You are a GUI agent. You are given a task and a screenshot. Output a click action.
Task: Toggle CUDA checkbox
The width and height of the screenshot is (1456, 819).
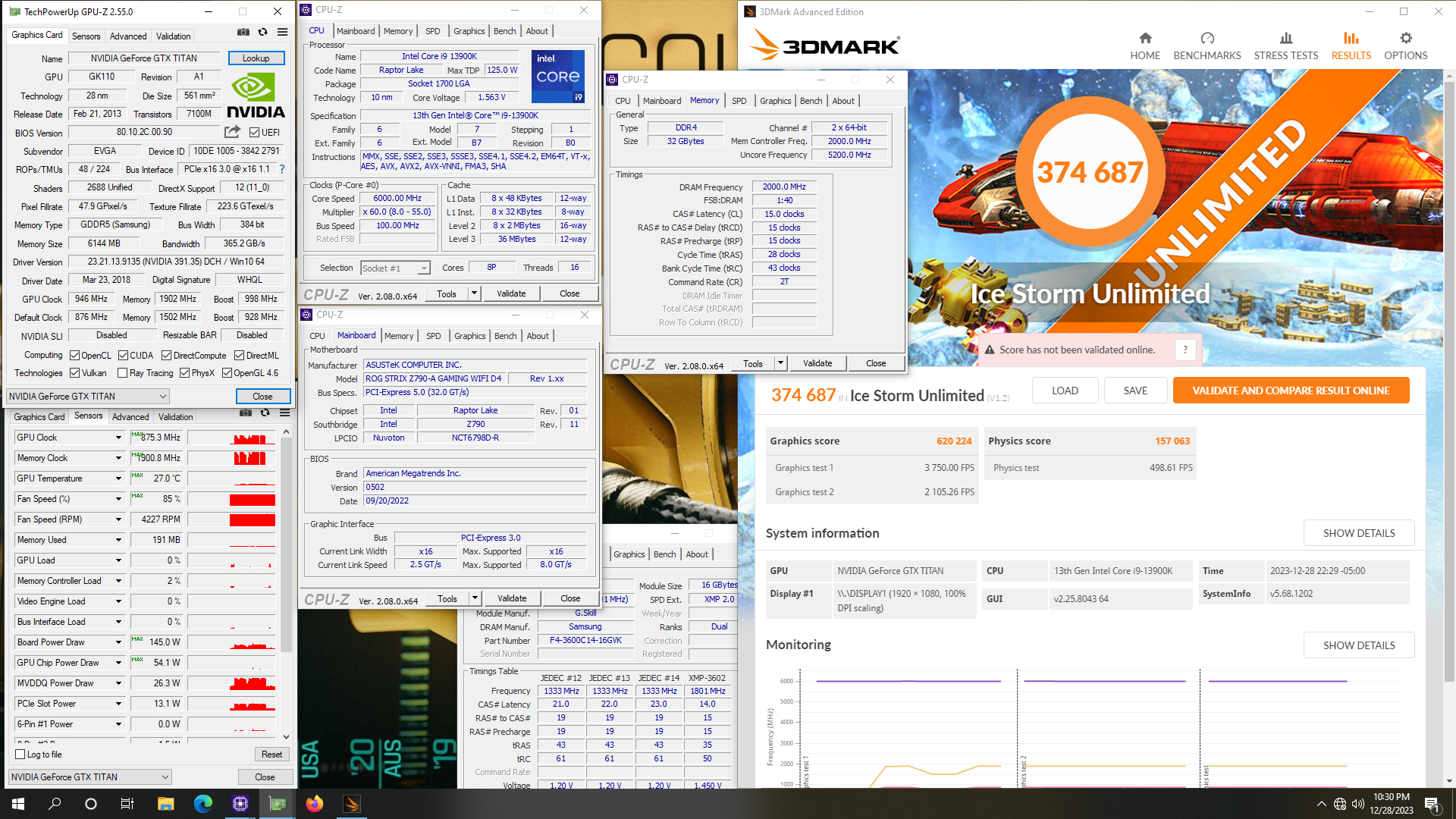123,355
